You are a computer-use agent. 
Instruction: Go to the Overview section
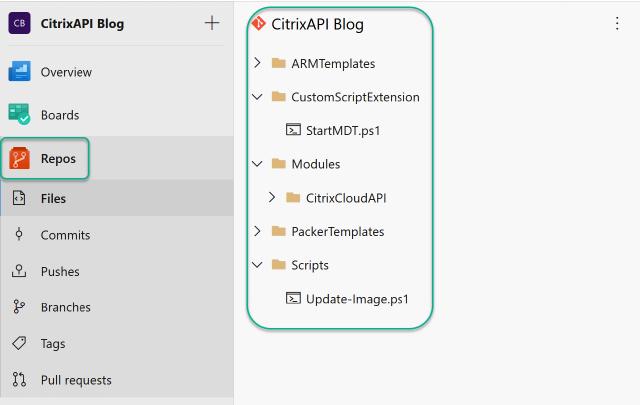coord(66,72)
